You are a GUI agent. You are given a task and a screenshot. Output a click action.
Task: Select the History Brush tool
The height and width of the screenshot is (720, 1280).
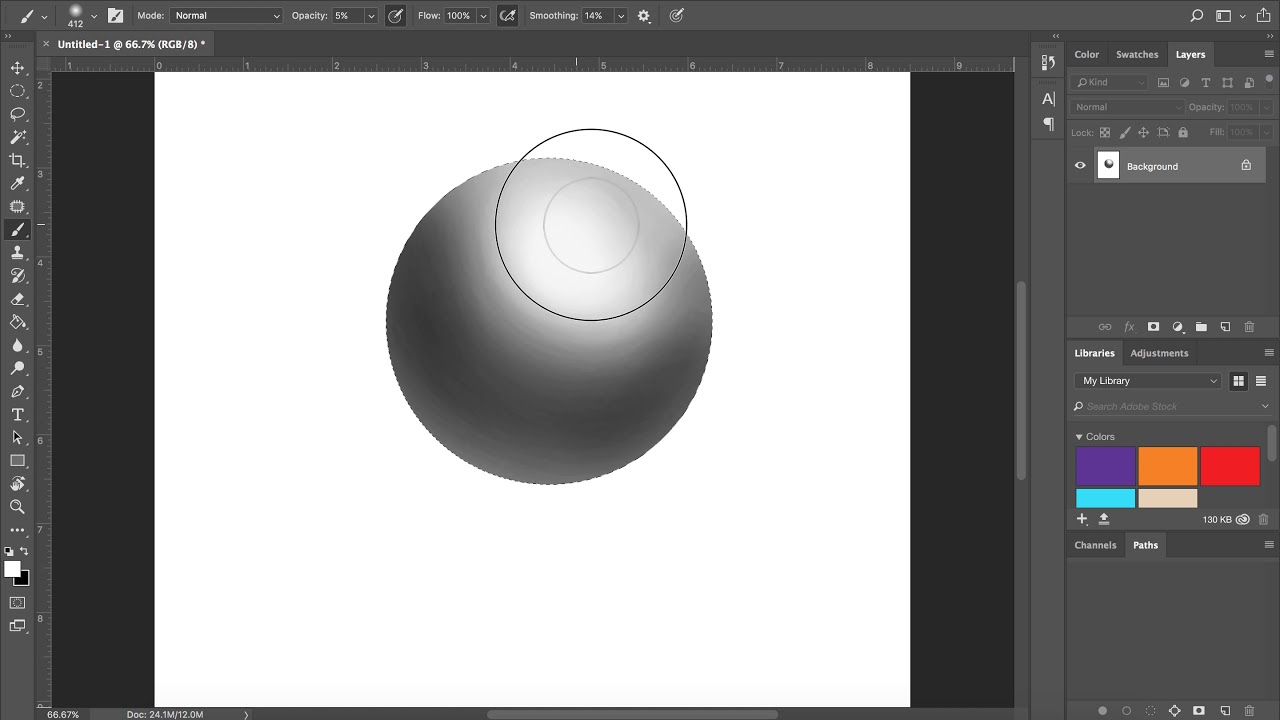17,276
